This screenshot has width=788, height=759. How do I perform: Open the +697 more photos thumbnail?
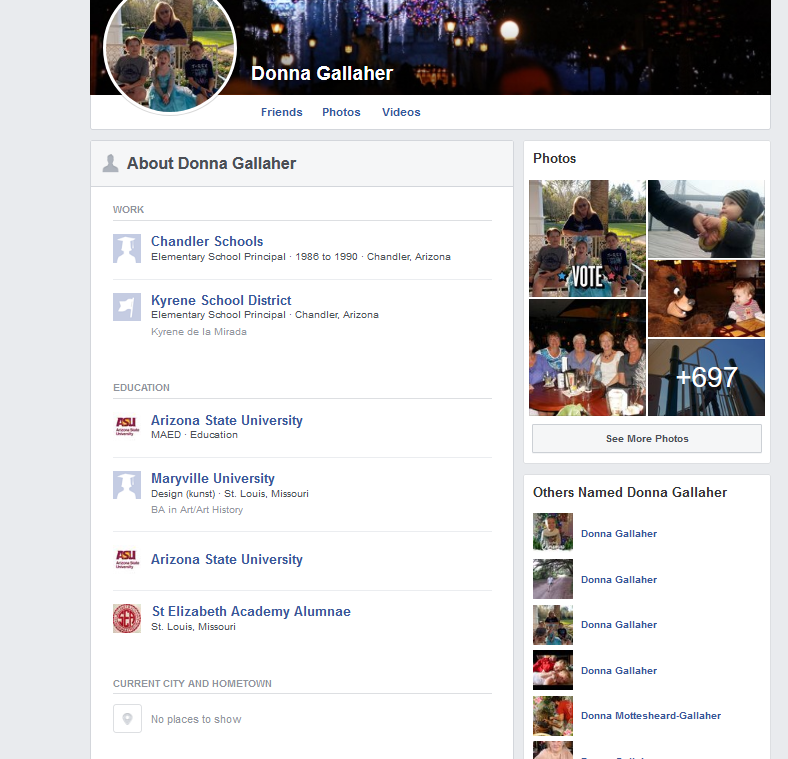tap(706, 377)
